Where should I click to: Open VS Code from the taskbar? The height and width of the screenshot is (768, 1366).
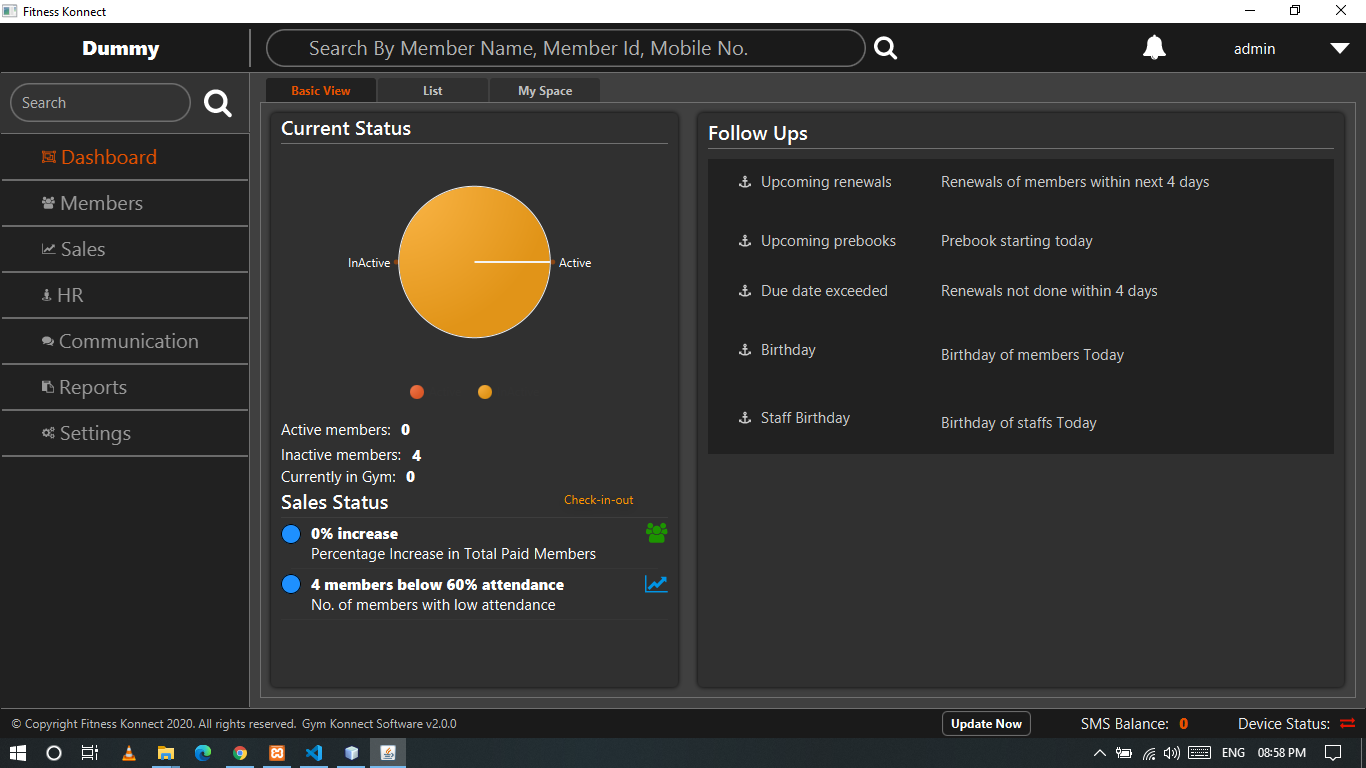point(314,753)
